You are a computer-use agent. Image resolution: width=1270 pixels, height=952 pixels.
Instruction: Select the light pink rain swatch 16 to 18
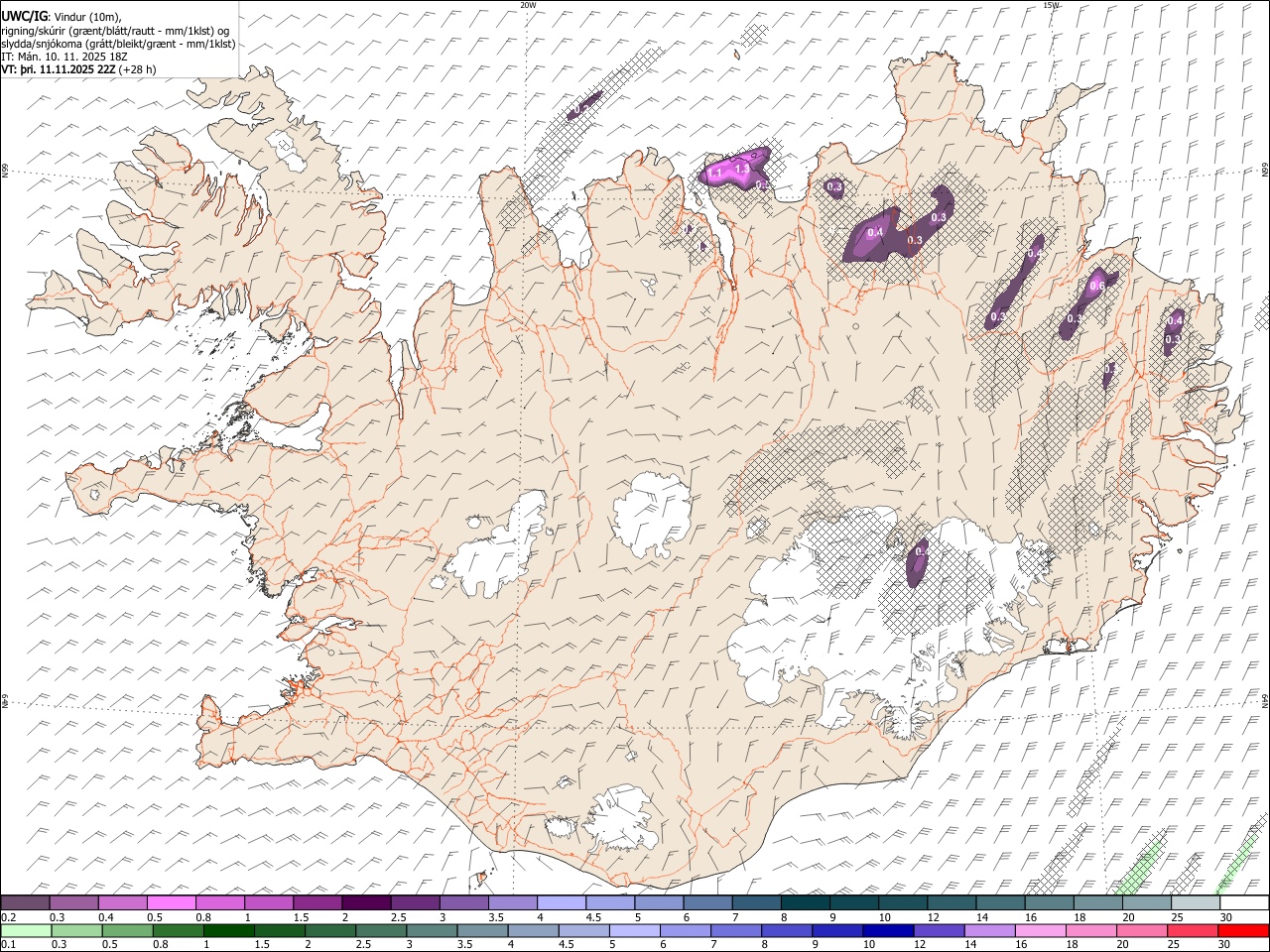tap(1040, 930)
